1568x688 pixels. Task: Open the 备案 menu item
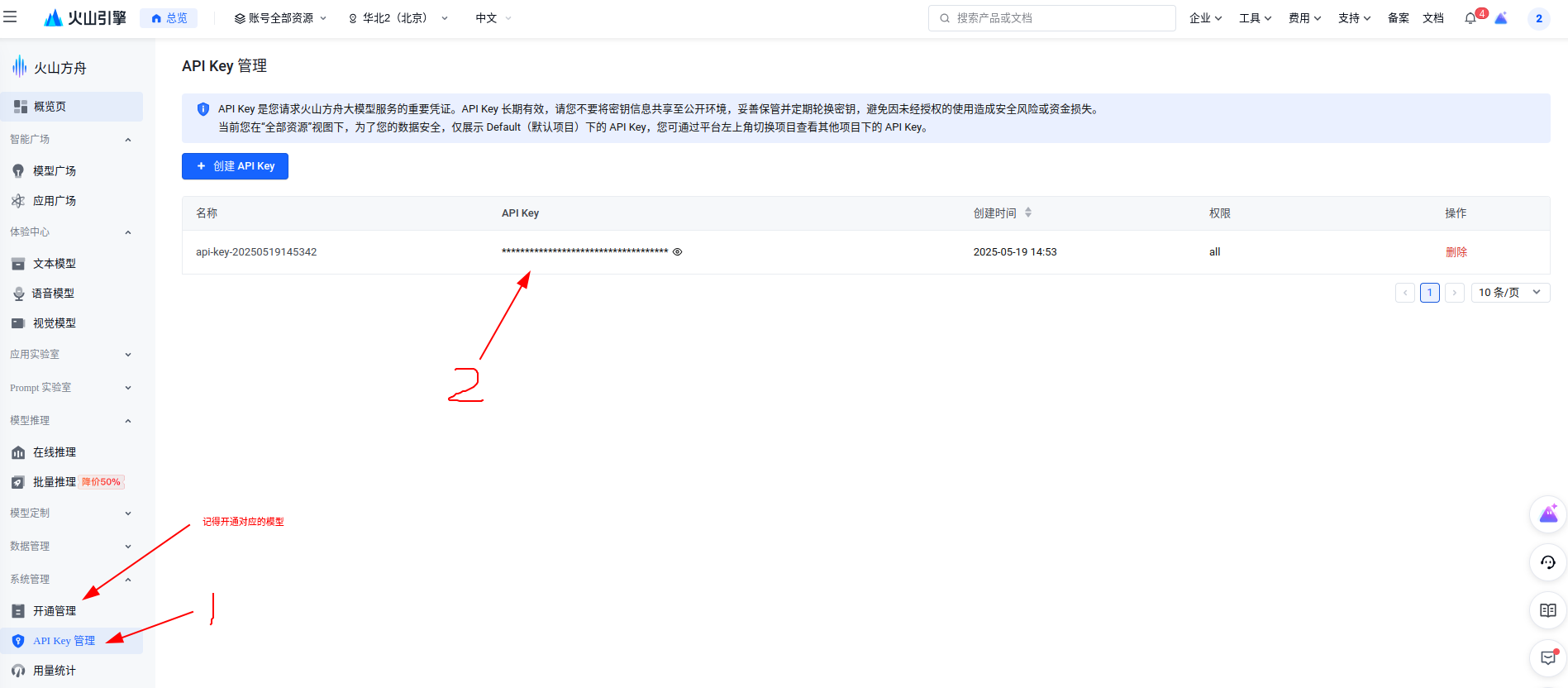(1398, 18)
